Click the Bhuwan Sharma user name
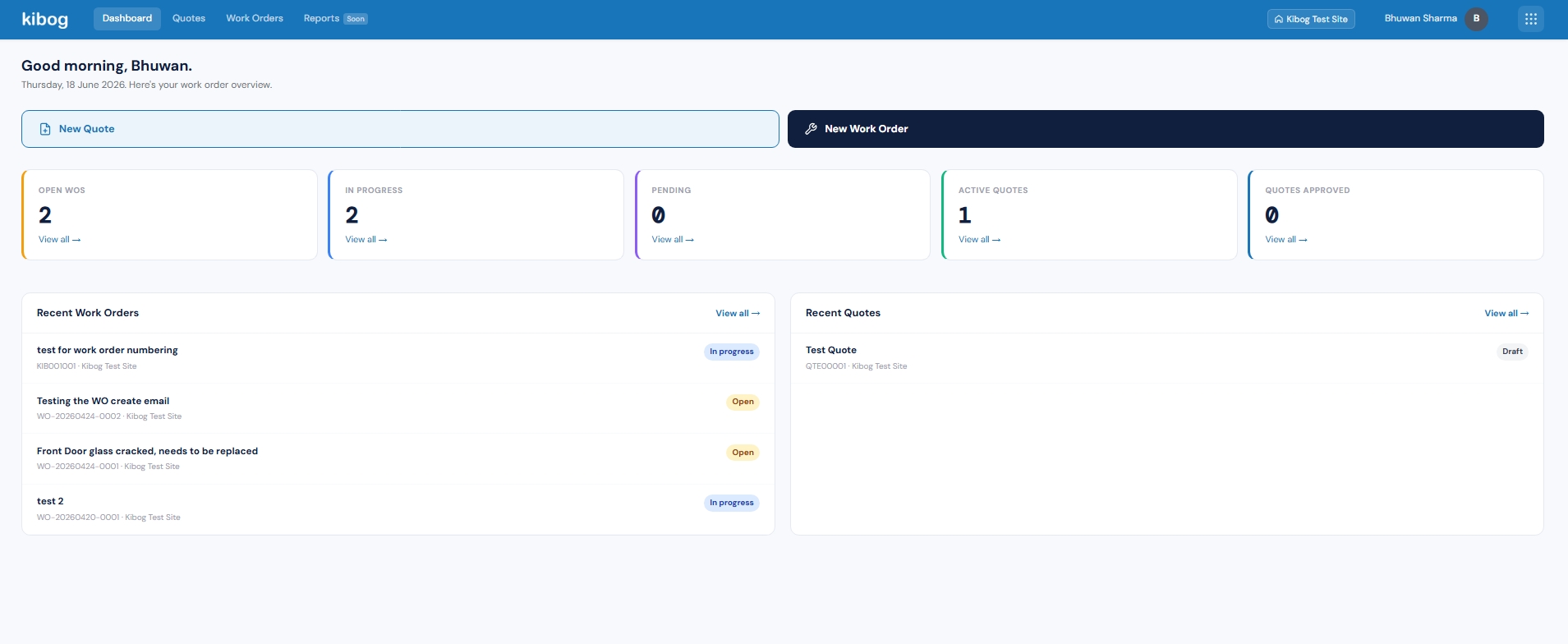The height and width of the screenshot is (644, 1568). [x=1420, y=18]
